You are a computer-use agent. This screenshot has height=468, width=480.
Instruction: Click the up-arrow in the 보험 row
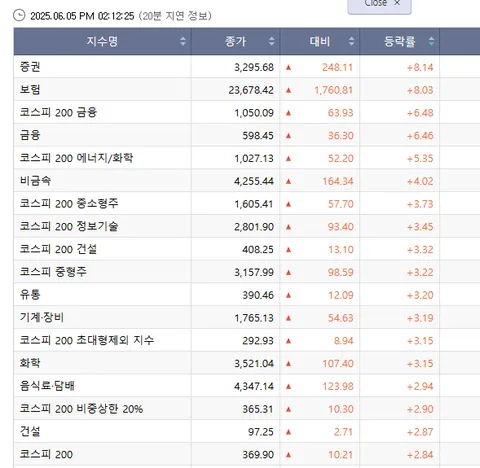(x=289, y=90)
